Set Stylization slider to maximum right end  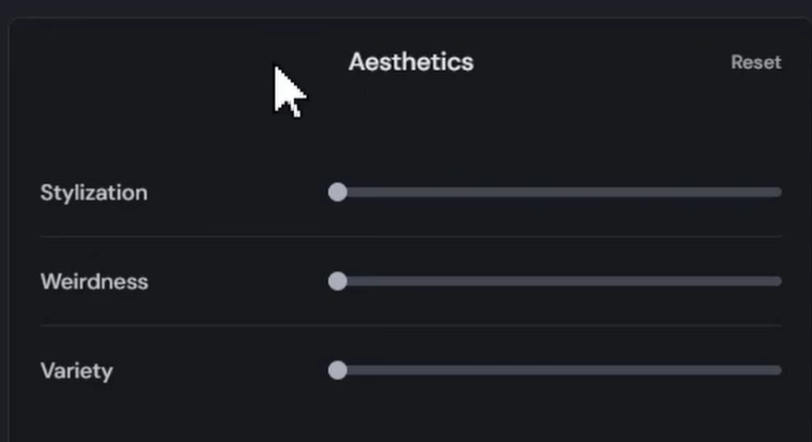[779, 192]
